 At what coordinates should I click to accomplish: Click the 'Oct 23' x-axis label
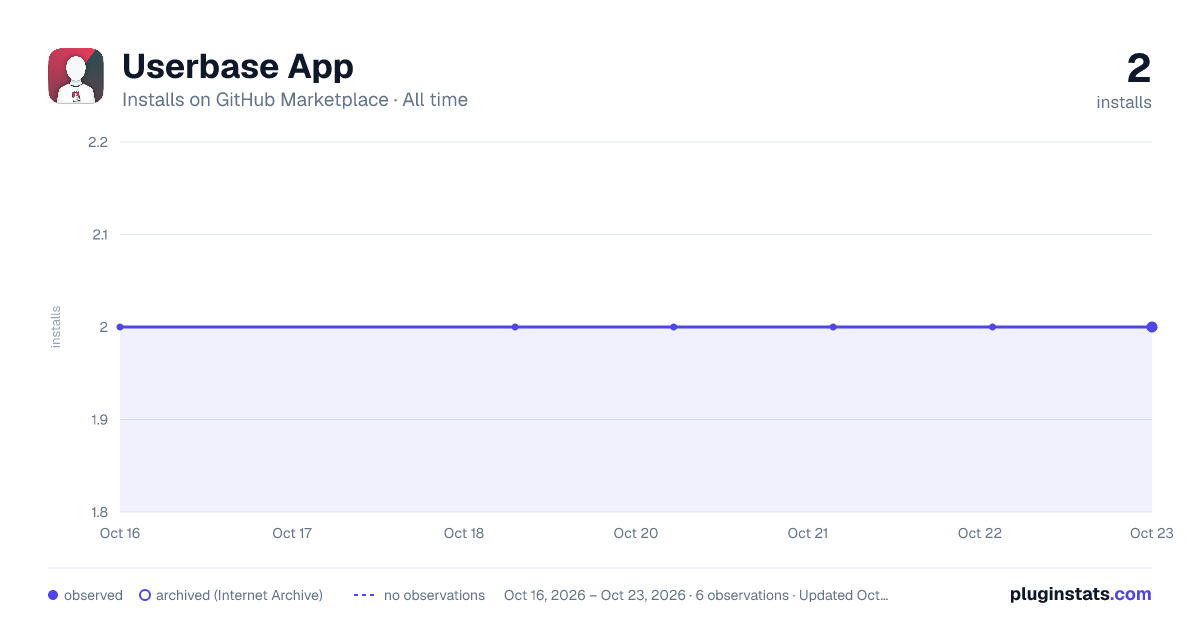click(x=1151, y=533)
